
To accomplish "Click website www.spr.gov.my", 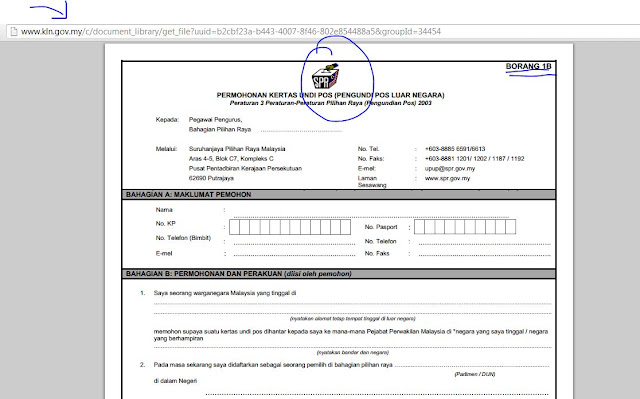I will [x=447, y=178].
